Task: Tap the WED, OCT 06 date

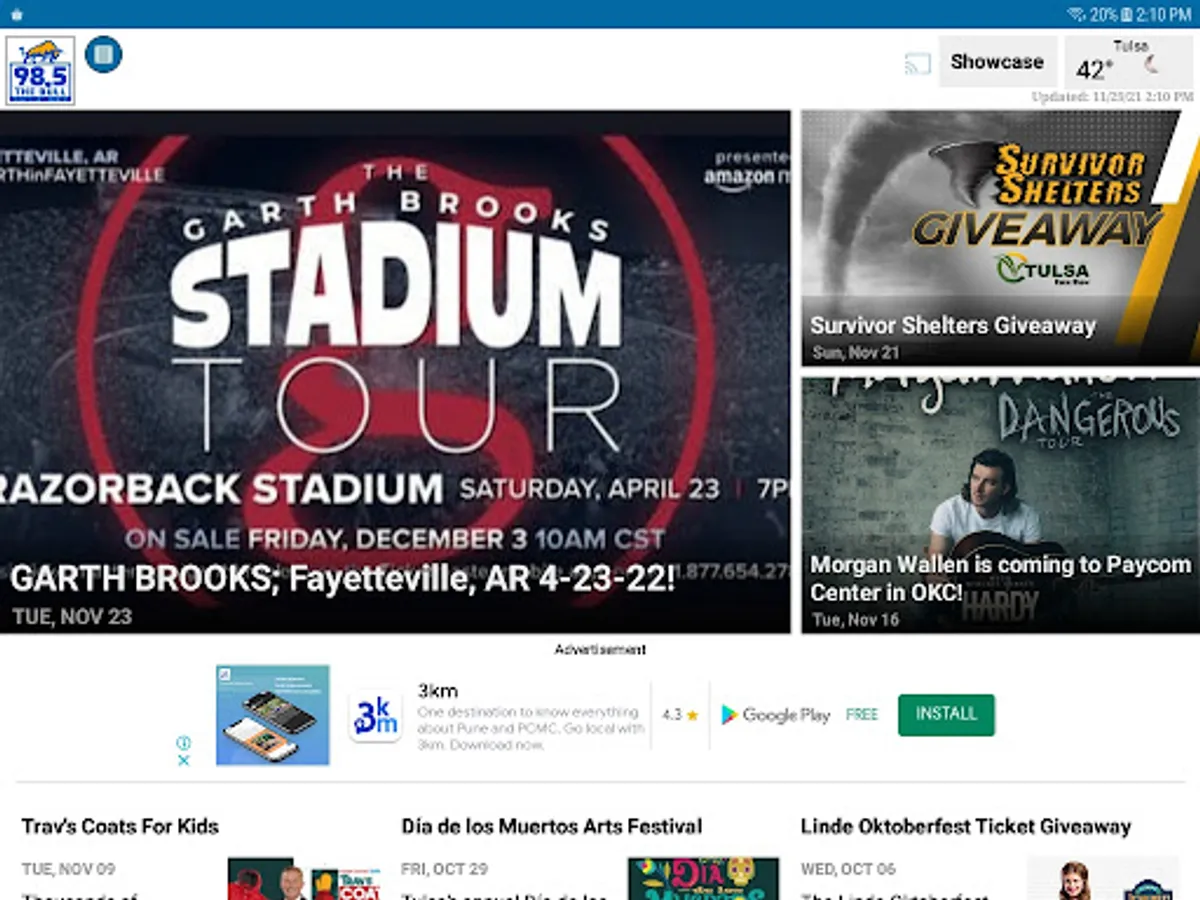Action: click(x=849, y=869)
